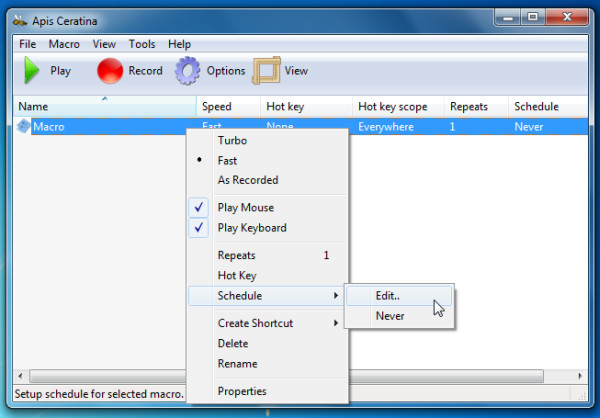The image size is (600, 418).
Task: Open the Help menu
Action: click(179, 44)
